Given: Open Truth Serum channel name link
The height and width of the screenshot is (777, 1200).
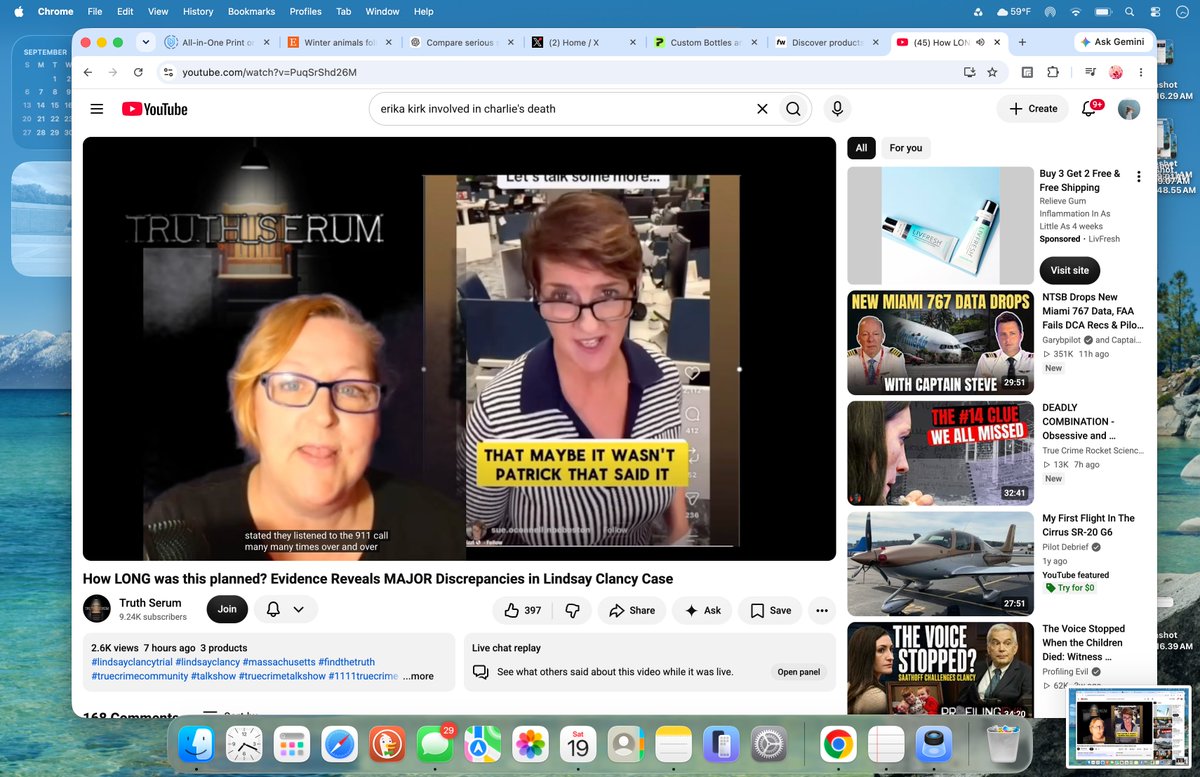Looking at the screenshot, I should 148,602.
